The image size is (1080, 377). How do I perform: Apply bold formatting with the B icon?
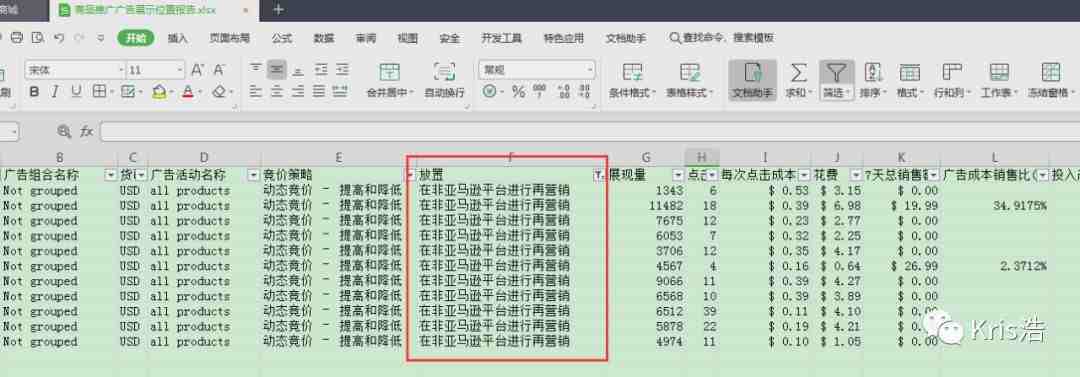pyautogui.click(x=34, y=91)
